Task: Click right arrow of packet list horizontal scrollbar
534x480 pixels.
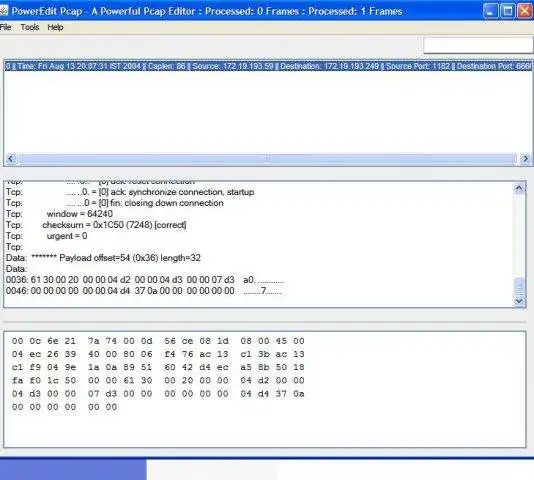Action: pyautogui.click(x=525, y=159)
